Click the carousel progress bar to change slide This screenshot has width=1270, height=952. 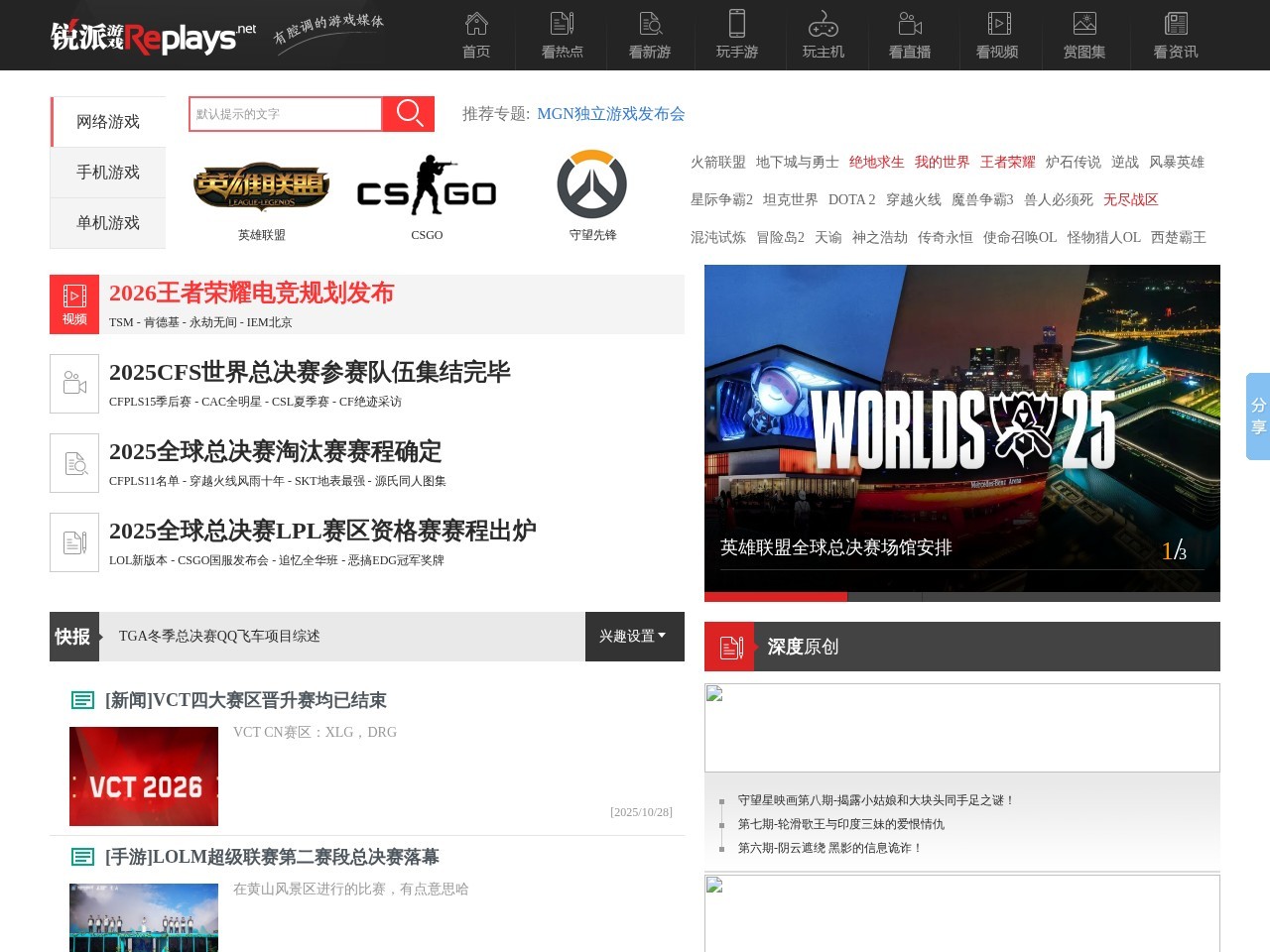click(893, 596)
